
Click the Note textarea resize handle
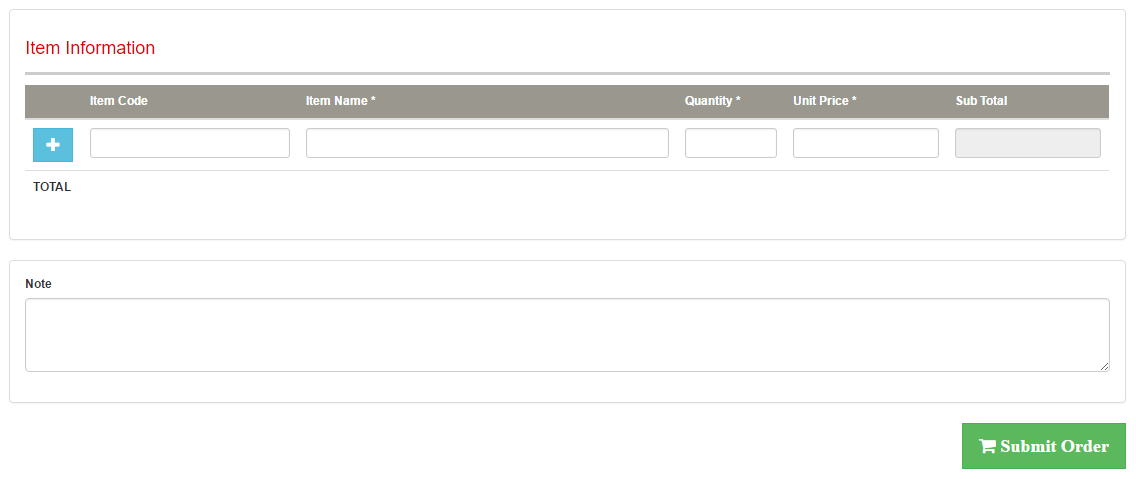tap(1104, 366)
